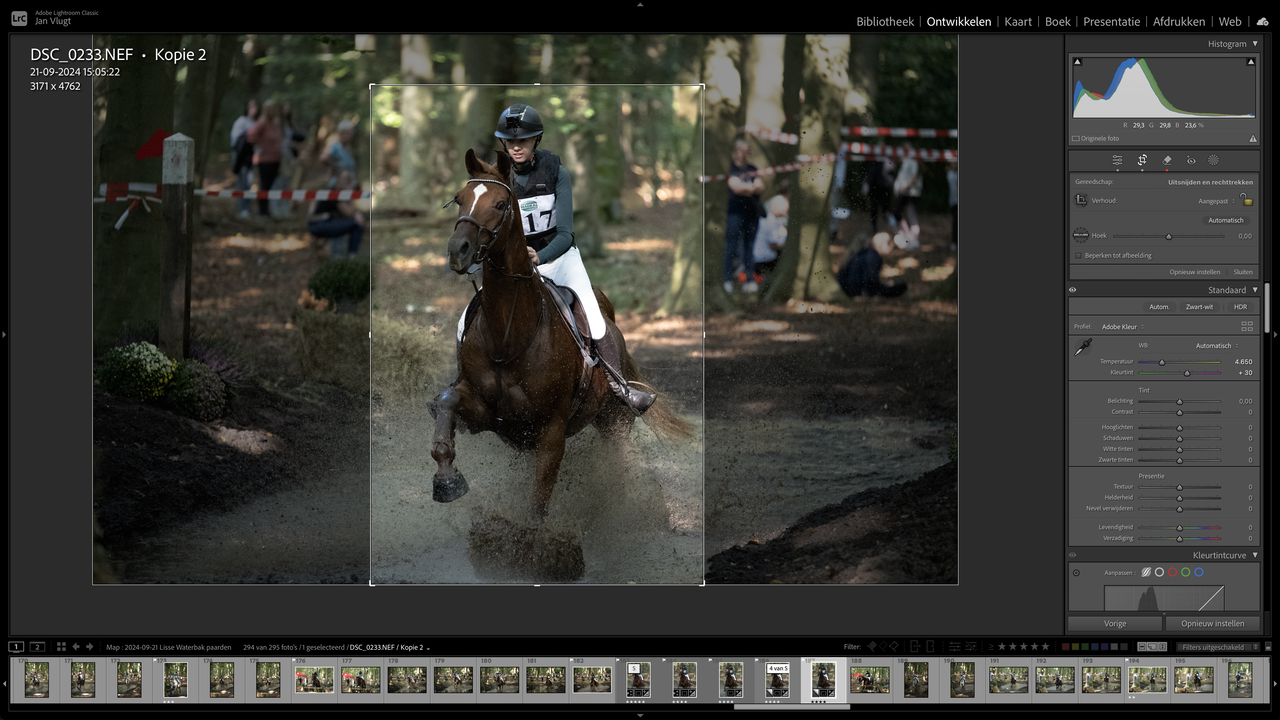Click the Belichting slider handle
The image size is (1280, 720).
pyautogui.click(x=1179, y=401)
